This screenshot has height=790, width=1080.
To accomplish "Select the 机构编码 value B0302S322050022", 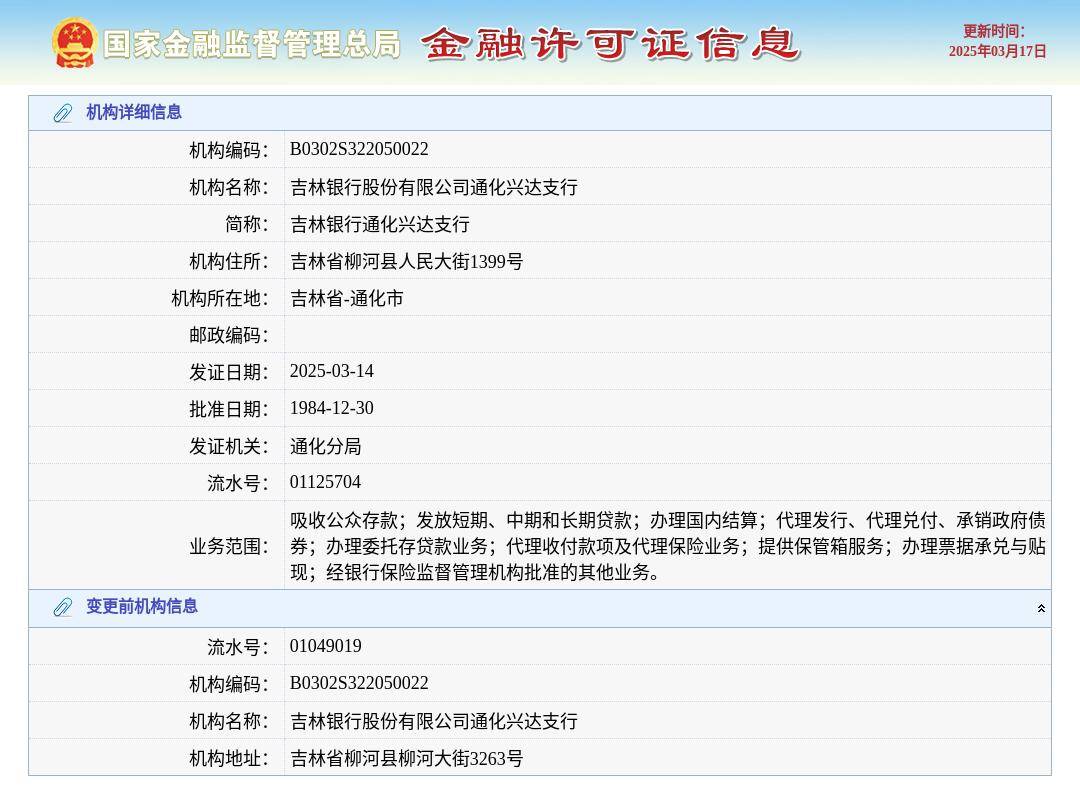I will (x=360, y=149).
